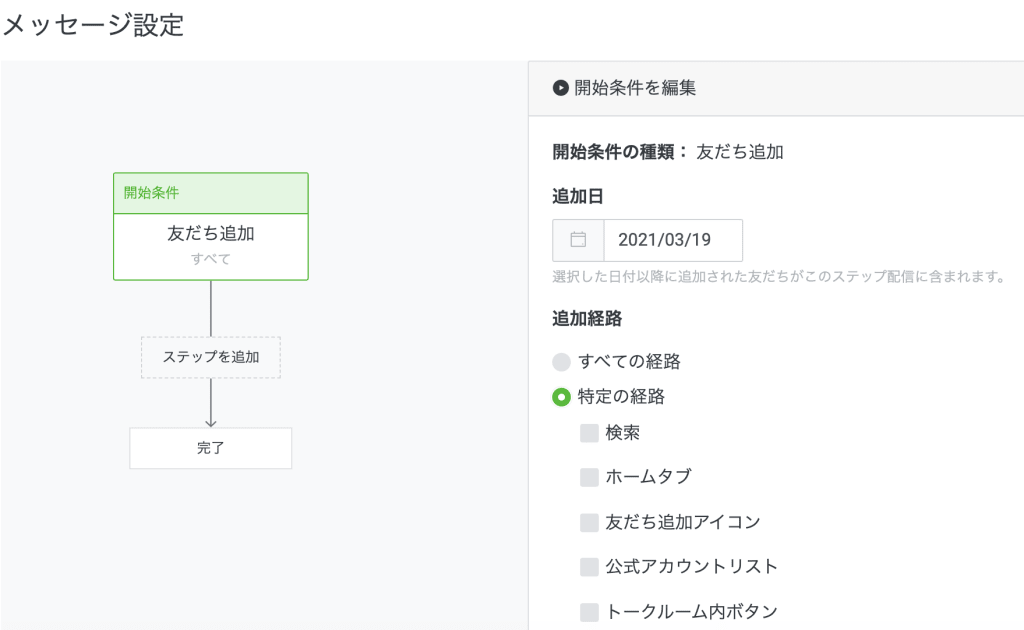
Task: Click the play icon next to 開始条件を編集
Action: pos(560,87)
